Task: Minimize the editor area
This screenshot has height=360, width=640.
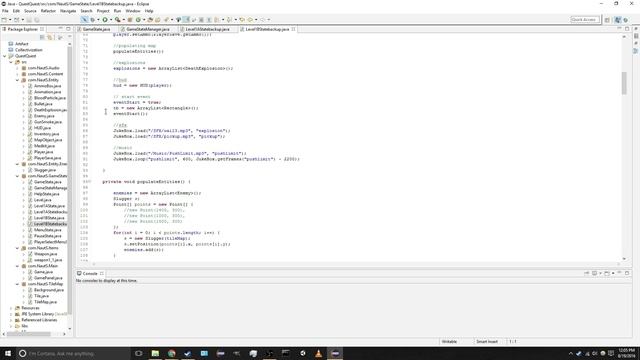Action: click(x=620, y=29)
